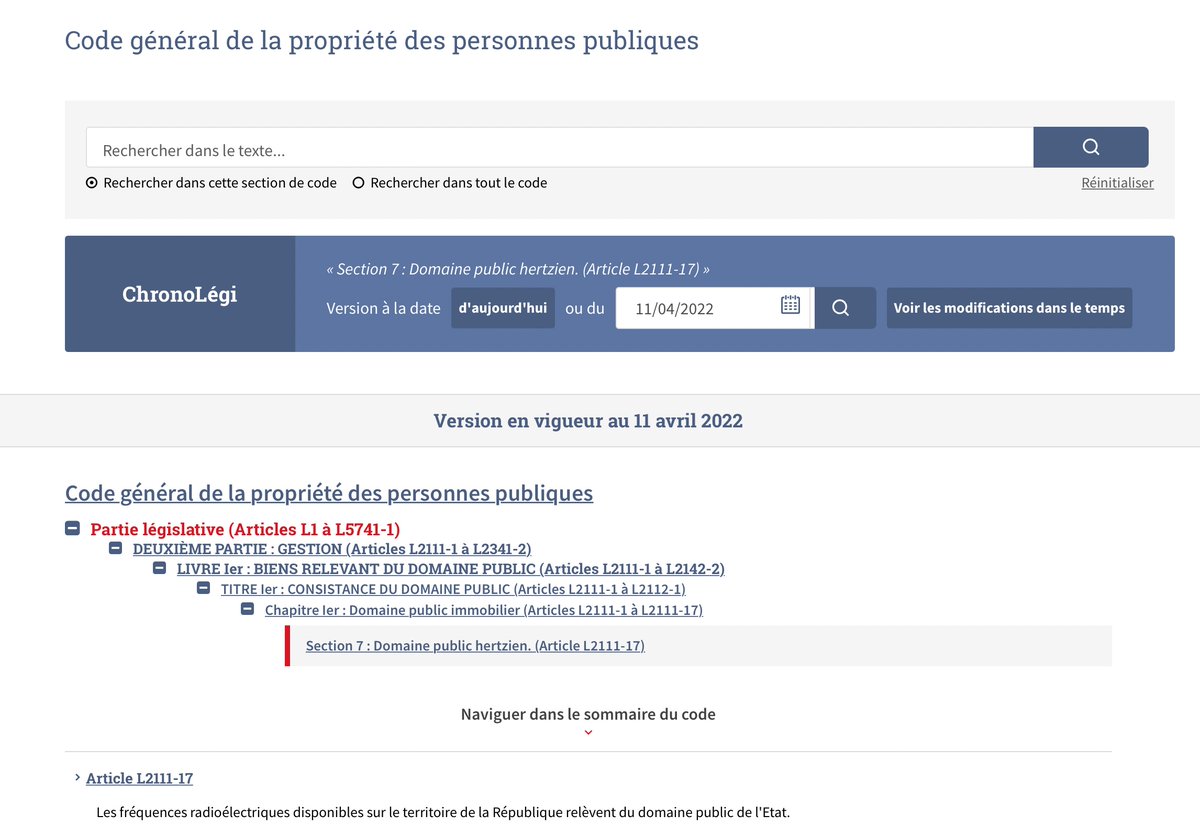Open 'Code général de la propriété' underlined link
The height and width of the screenshot is (837, 1200).
point(329,493)
